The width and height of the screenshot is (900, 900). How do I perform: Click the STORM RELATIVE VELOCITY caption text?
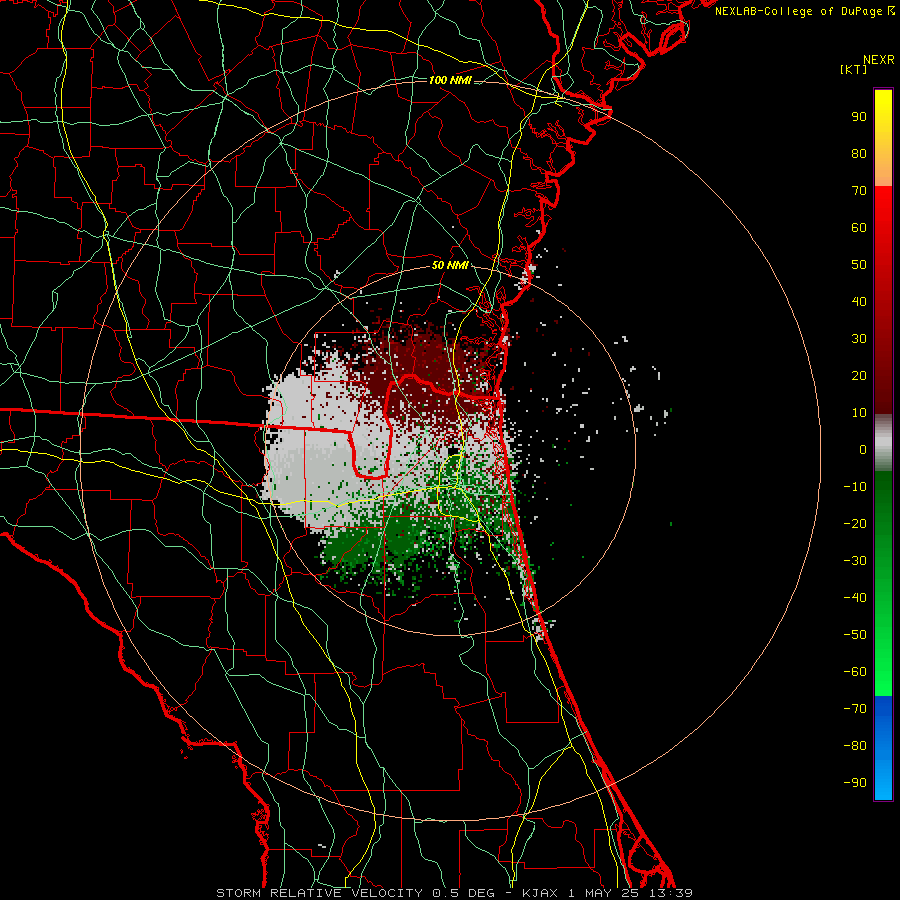319,893
